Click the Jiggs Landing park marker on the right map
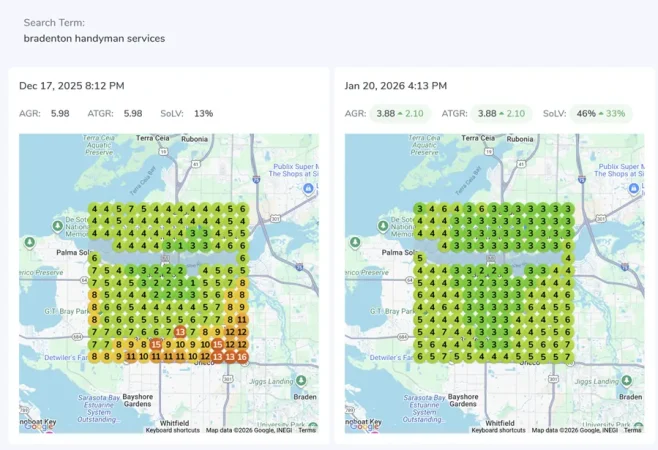This screenshot has width=658, height=450. [627, 381]
